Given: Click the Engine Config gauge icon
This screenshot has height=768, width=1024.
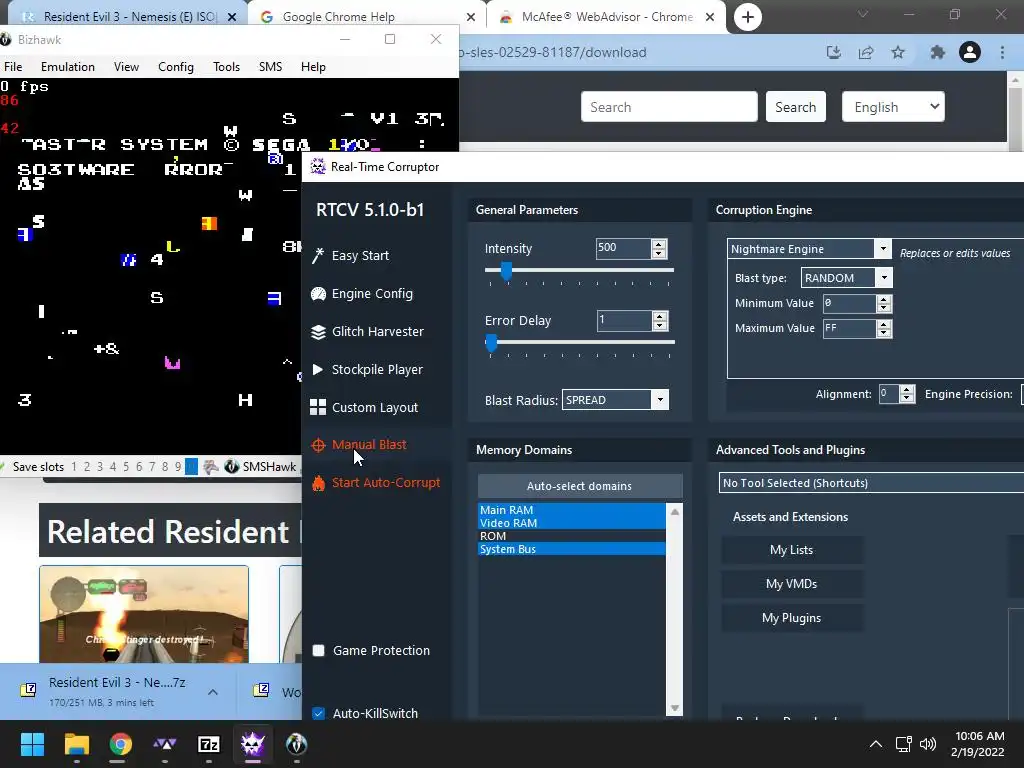Looking at the screenshot, I should pyautogui.click(x=318, y=294).
